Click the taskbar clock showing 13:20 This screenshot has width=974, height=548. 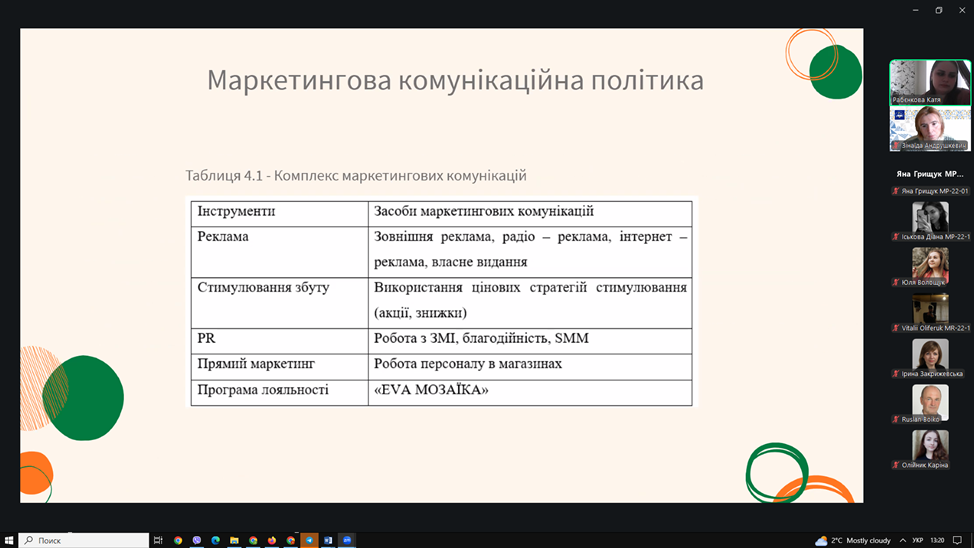(x=937, y=540)
